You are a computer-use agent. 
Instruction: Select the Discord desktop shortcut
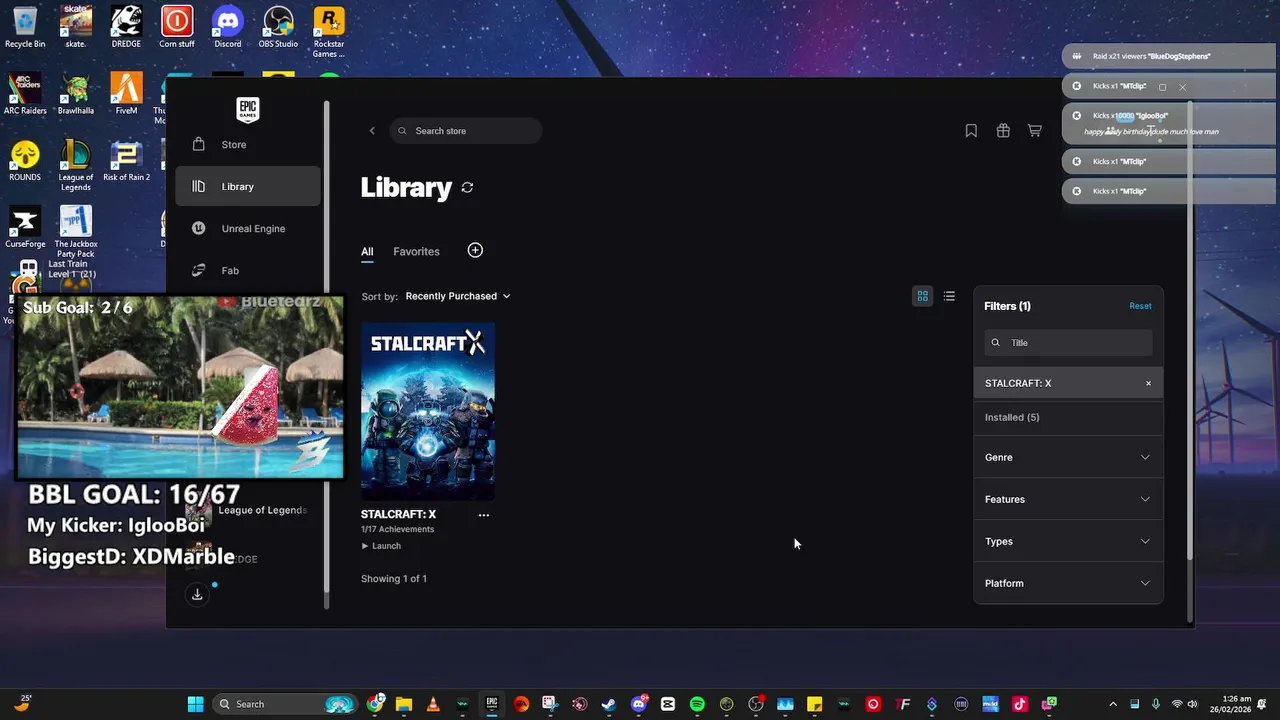(x=228, y=27)
